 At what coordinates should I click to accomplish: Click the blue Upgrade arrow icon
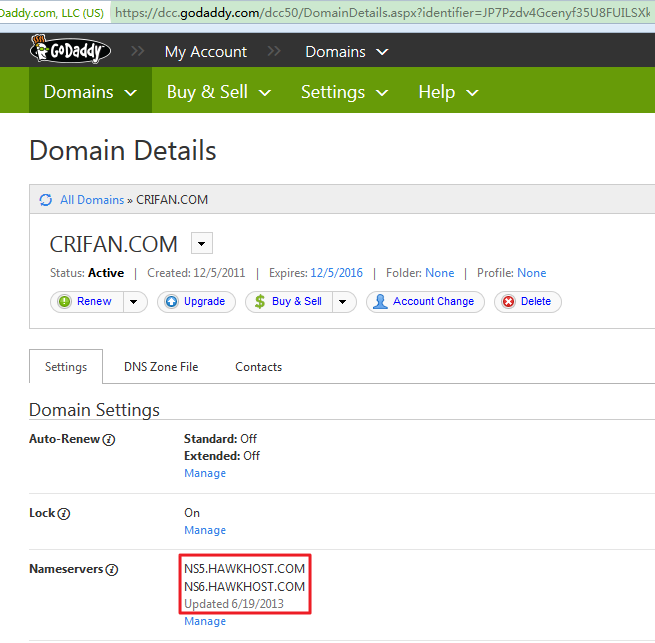point(171,301)
